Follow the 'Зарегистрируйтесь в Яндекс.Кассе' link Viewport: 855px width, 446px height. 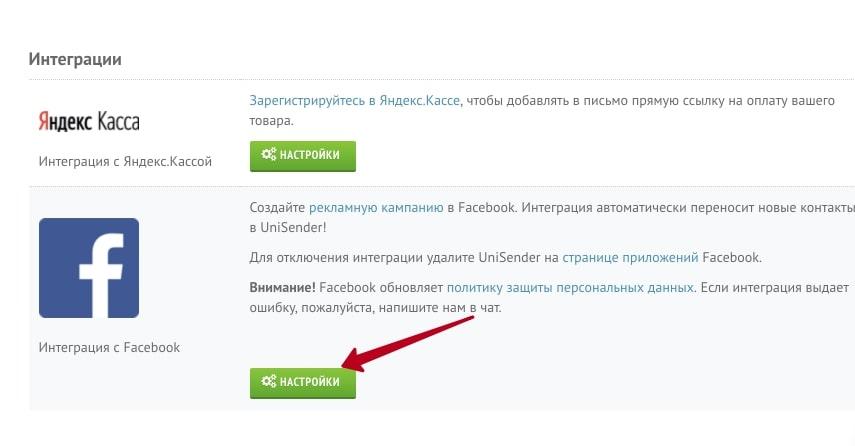[354, 101]
